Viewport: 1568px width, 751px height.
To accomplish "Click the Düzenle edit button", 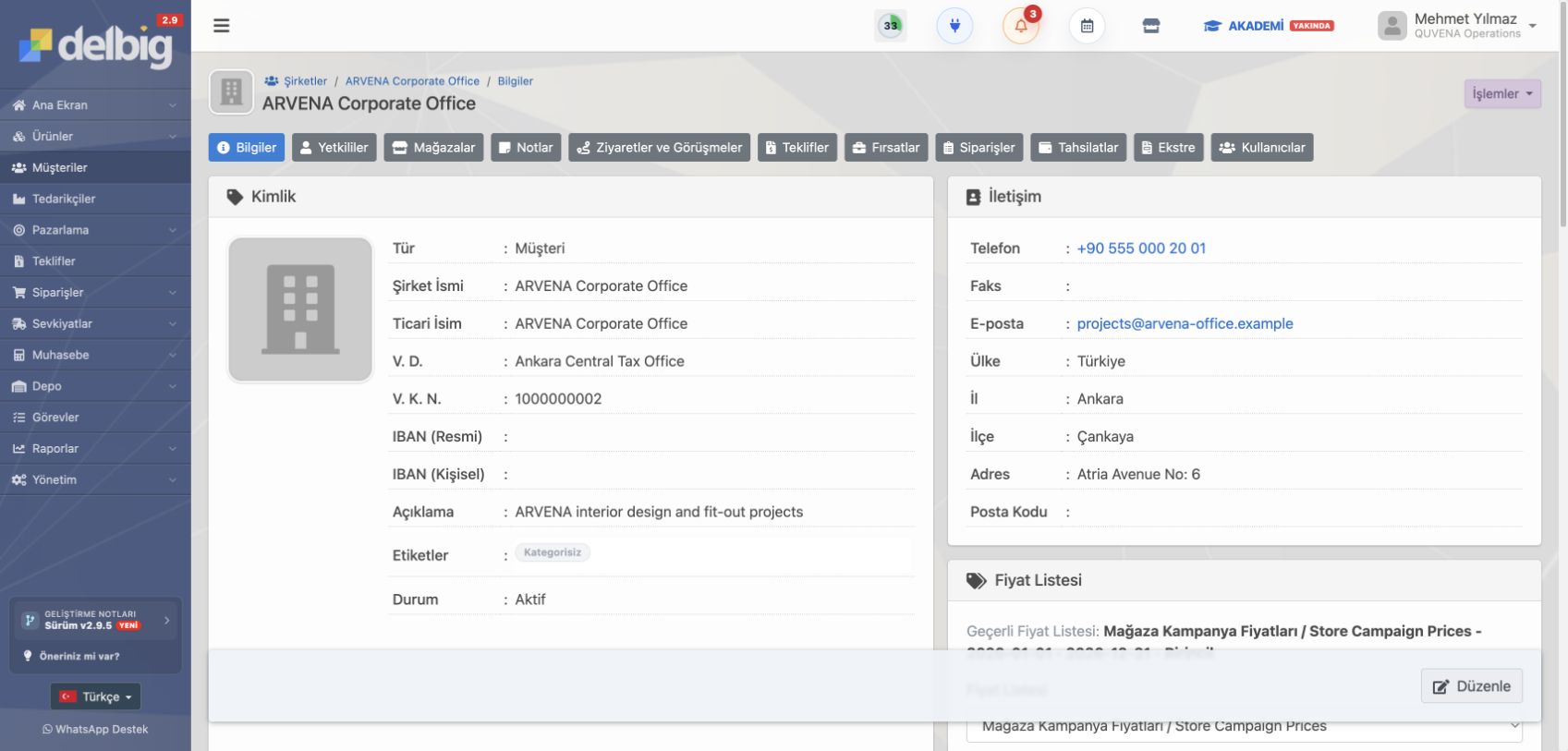I will 1472,686.
